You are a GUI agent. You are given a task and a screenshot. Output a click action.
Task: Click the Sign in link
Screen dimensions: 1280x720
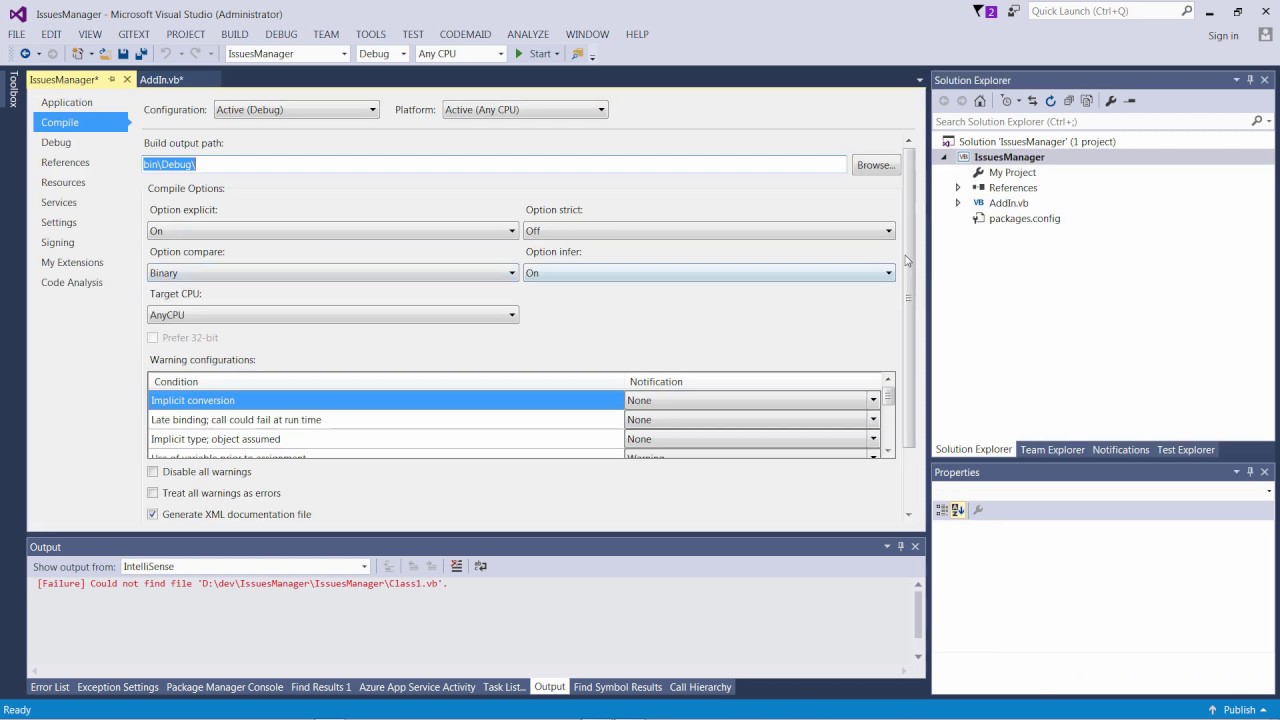(1223, 36)
